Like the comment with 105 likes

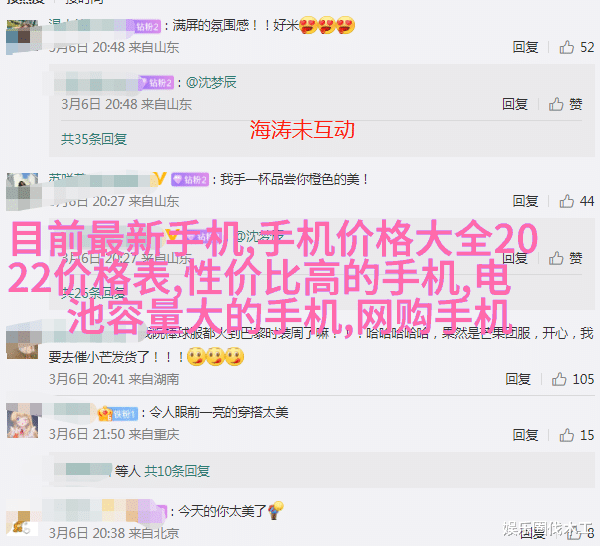pyautogui.click(x=572, y=379)
